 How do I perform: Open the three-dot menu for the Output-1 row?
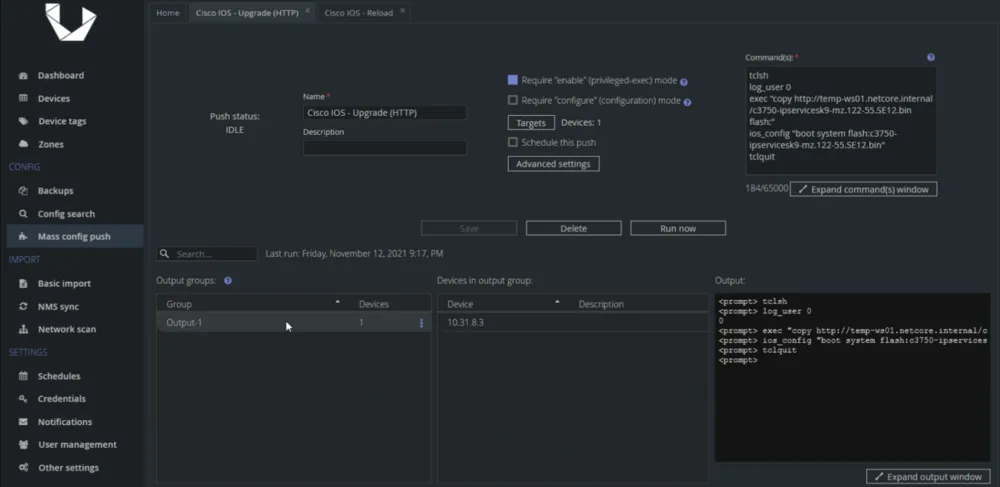click(x=421, y=323)
